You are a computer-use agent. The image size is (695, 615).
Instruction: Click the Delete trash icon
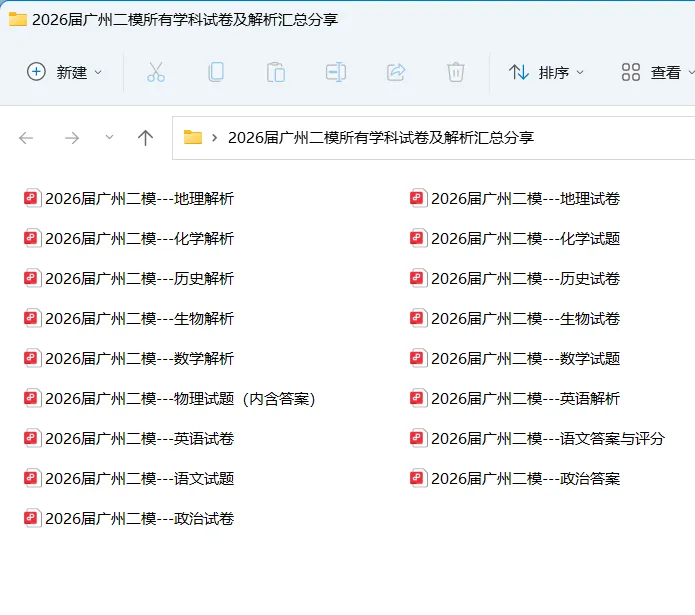click(x=456, y=72)
